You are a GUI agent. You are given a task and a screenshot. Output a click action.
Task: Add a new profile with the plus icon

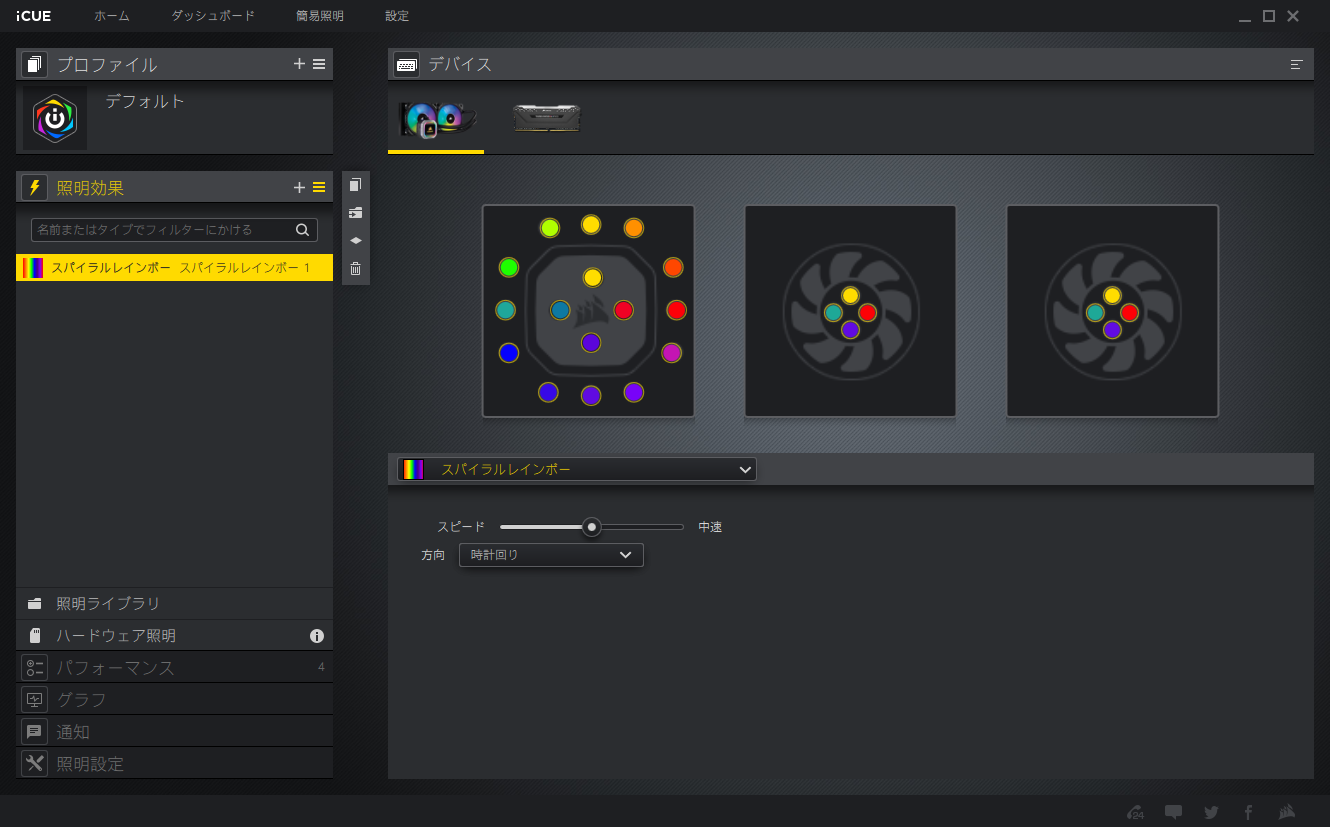(299, 64)
